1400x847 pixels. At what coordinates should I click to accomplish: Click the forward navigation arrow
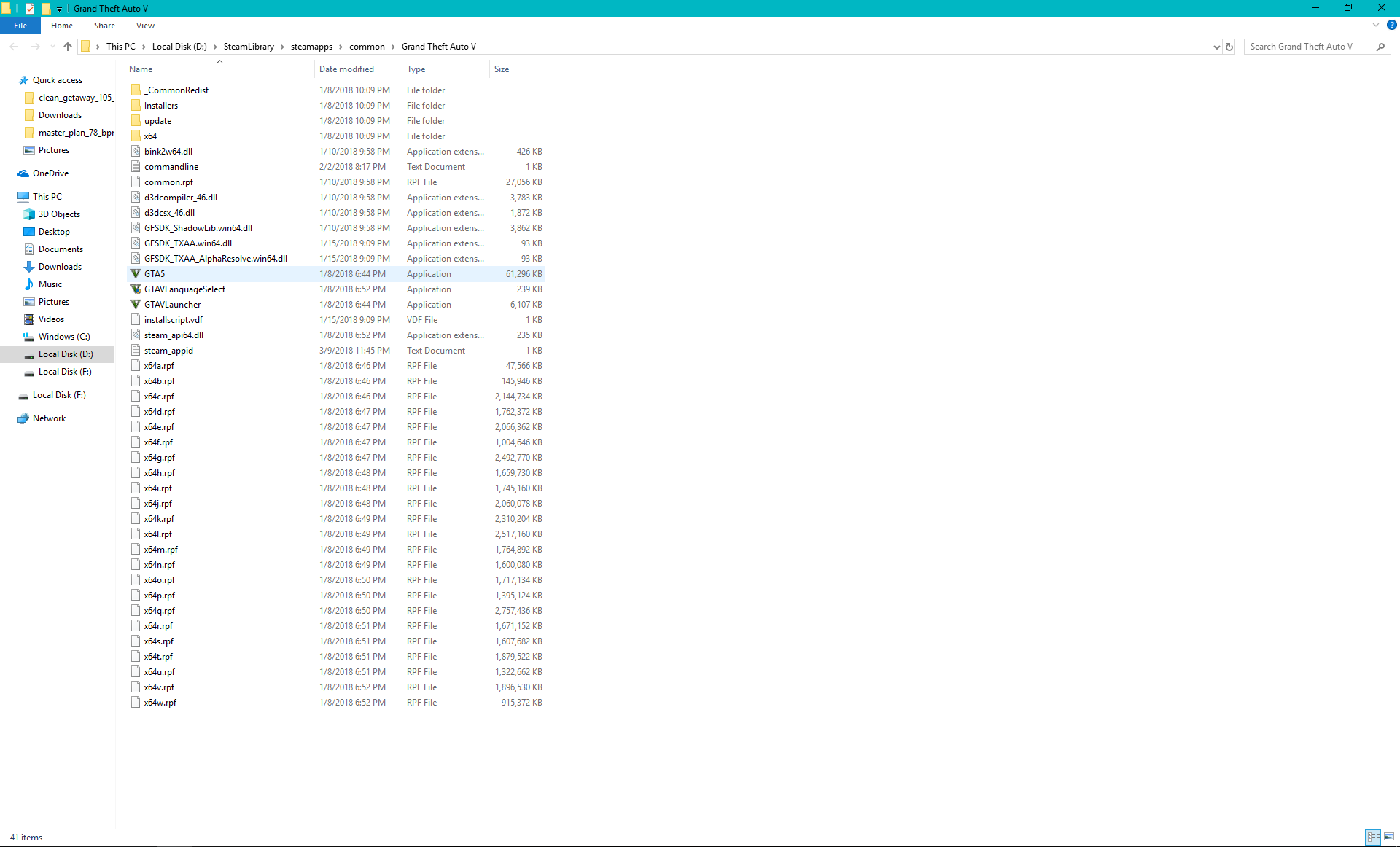[35, 47]
